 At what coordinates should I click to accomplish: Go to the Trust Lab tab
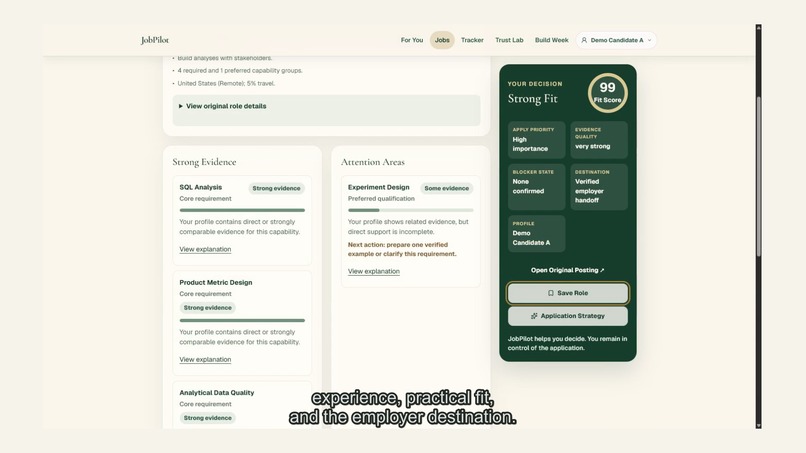(509, 40)
